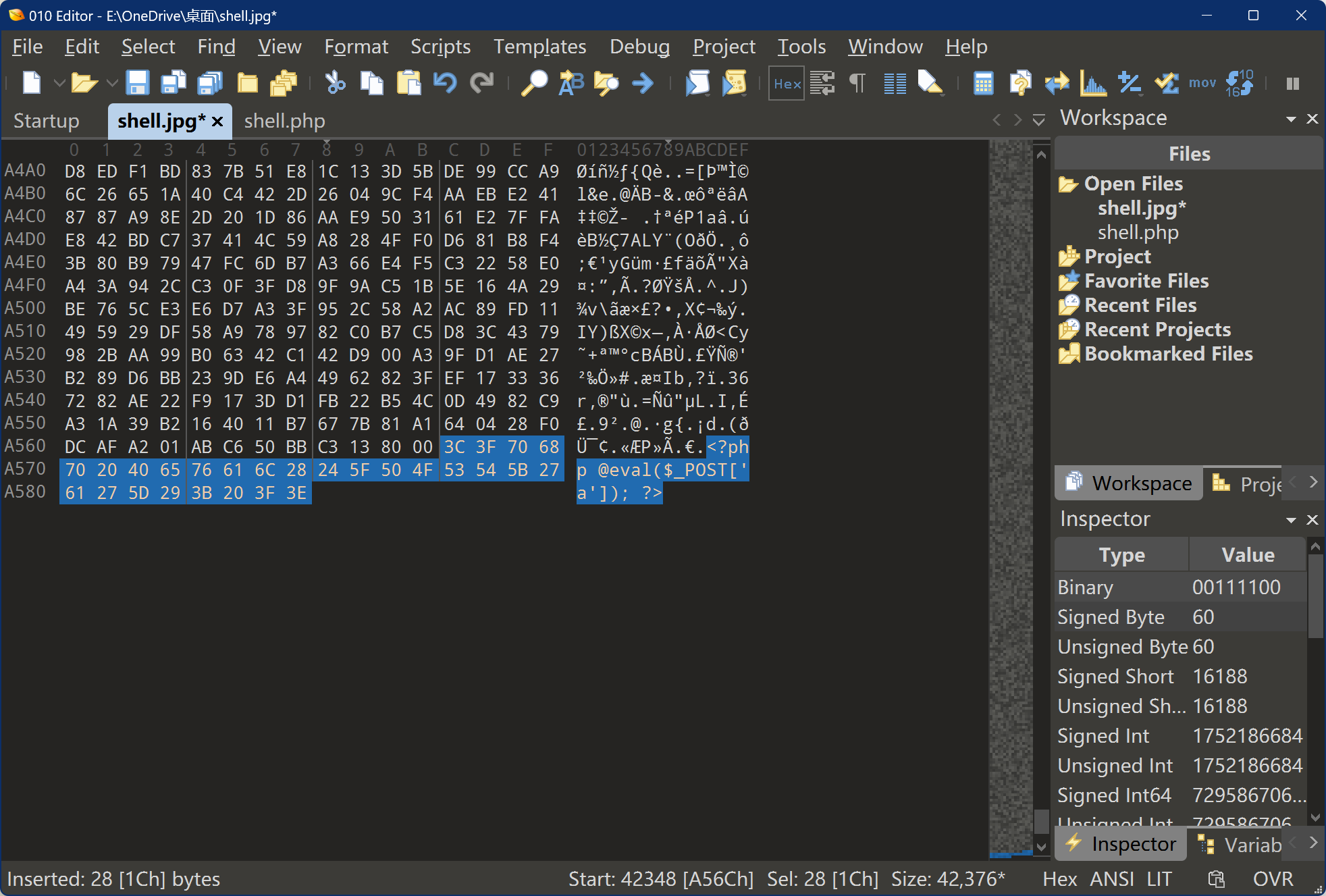
Task: Click the Checksum tool icon
Action: click(x=1166, y=83)
